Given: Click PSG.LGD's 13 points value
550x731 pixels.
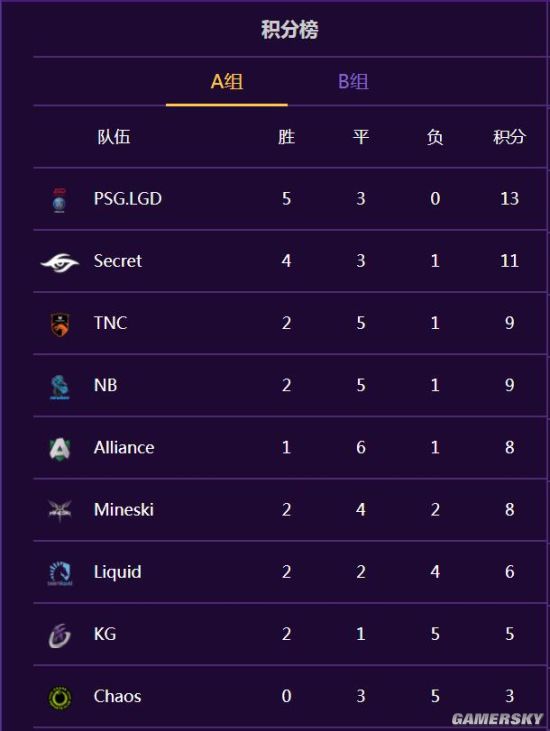Looking at the screenshot, I should click(x=509, y=199).
